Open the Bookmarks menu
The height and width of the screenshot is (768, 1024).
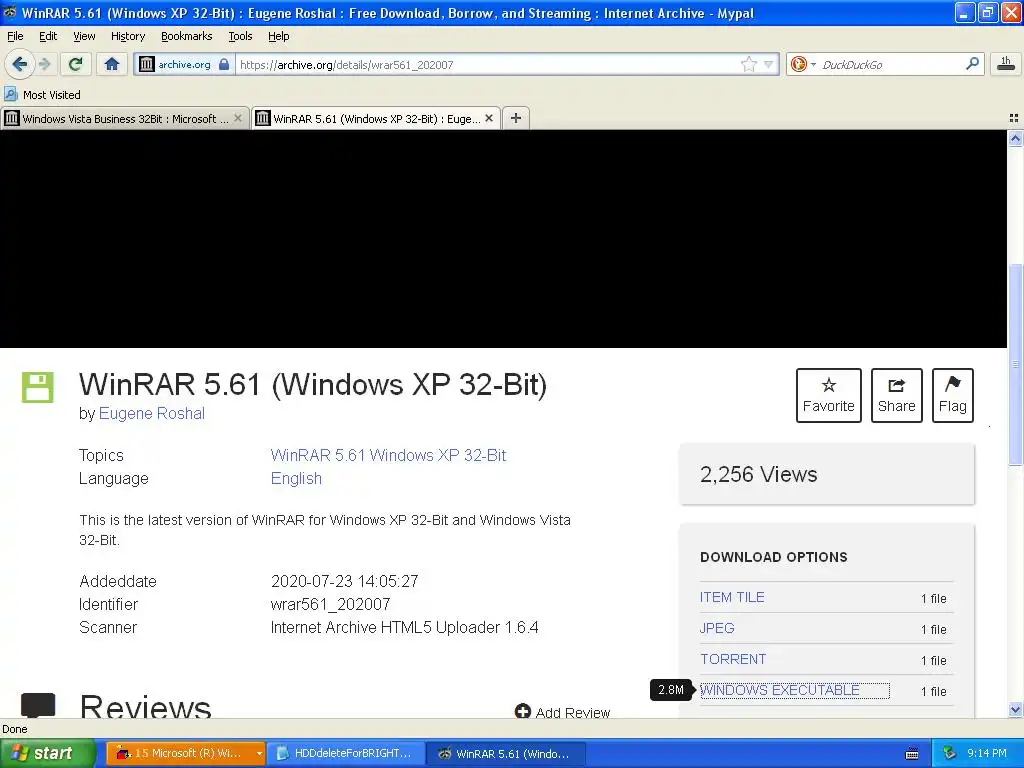coord(186,36)
